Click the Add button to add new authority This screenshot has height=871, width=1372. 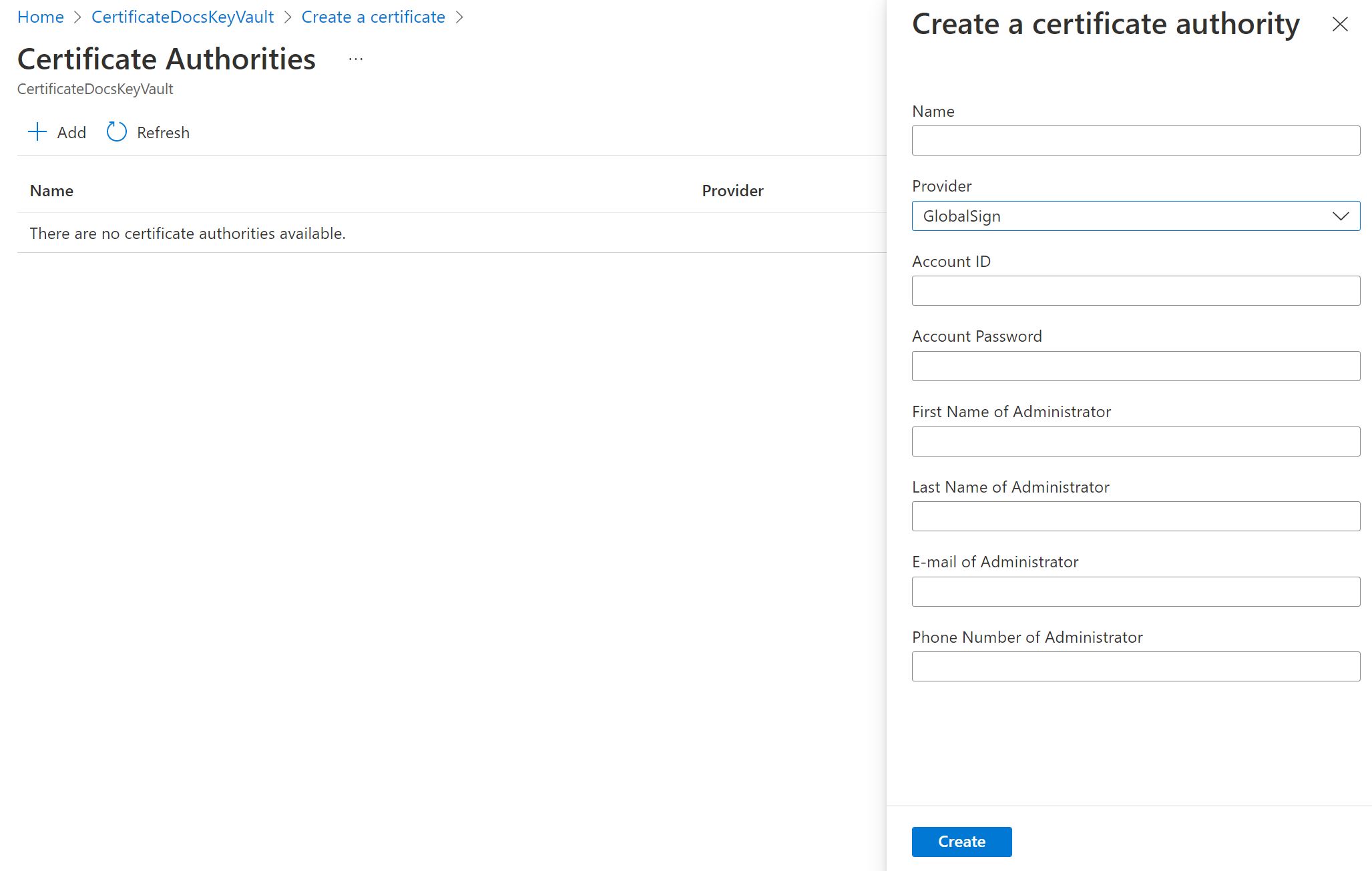pos(57,132)
